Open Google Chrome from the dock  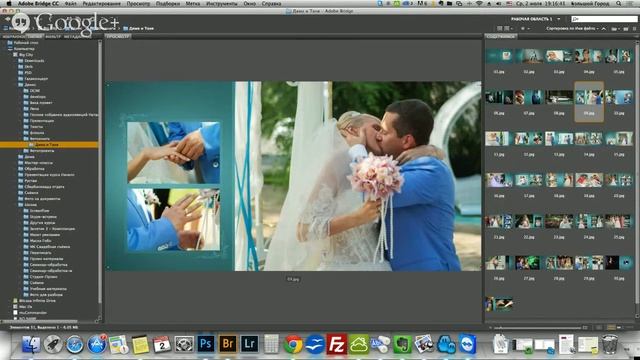[293, 344]
